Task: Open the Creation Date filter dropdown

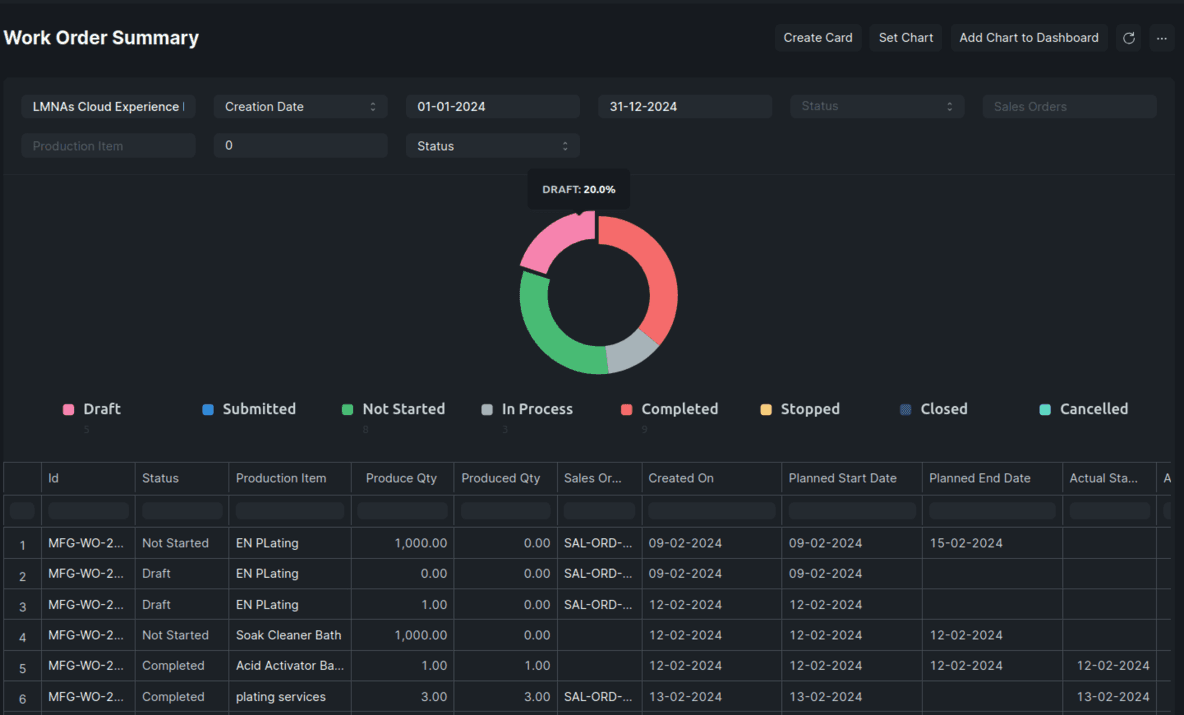Action: (x=300, y=106)
